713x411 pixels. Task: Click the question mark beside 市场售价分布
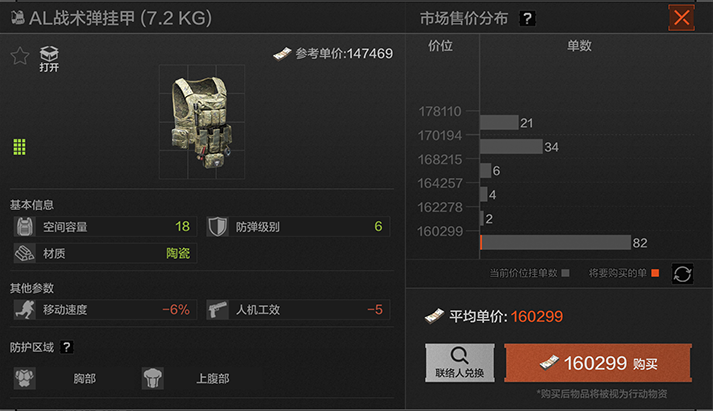pyautogui.click(x=527, y=19)
